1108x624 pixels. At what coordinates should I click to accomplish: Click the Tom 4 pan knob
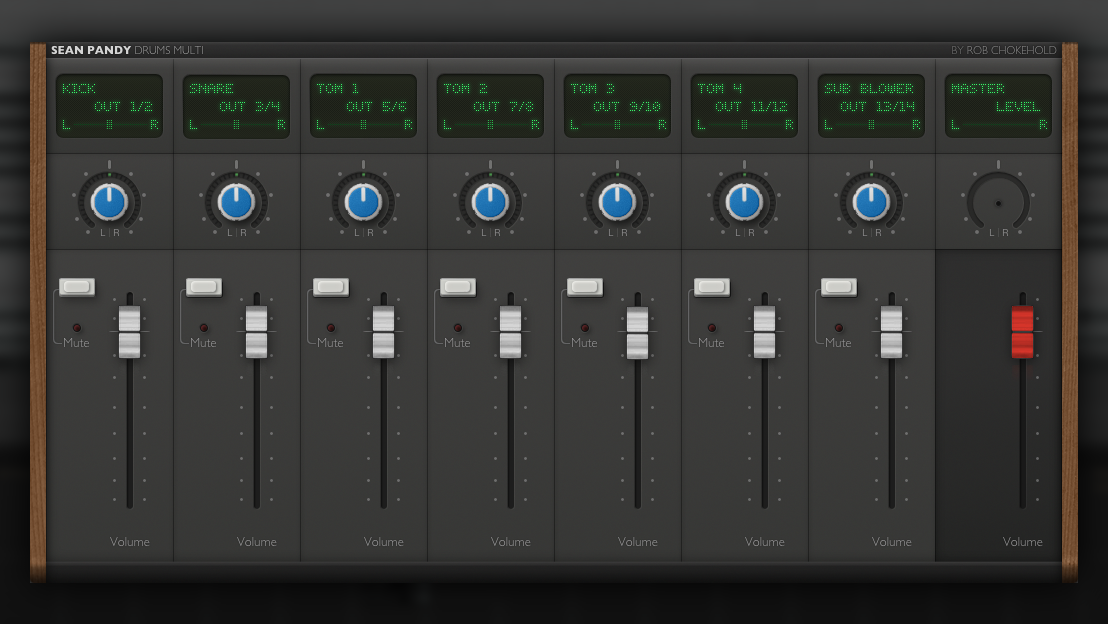(x=744, y=202)
